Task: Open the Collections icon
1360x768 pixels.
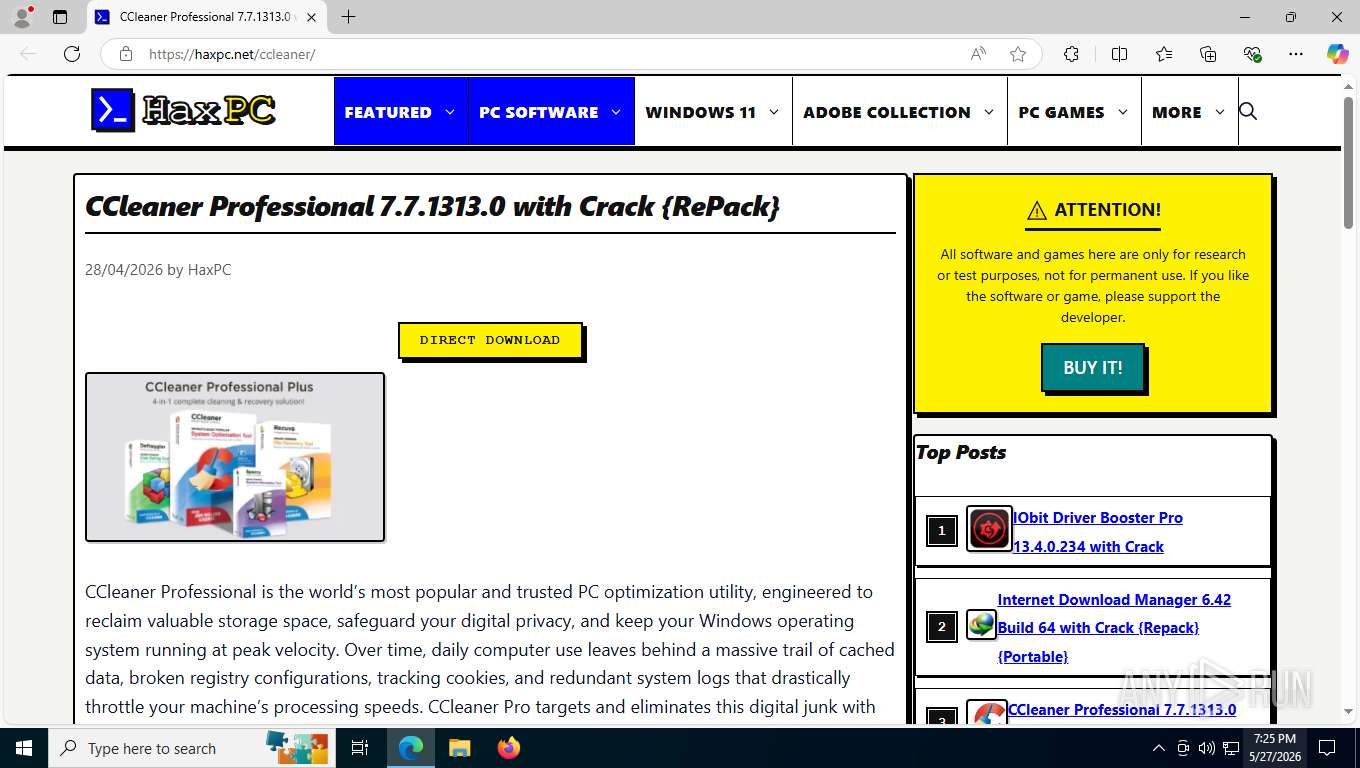Action: click(1208, 54)
